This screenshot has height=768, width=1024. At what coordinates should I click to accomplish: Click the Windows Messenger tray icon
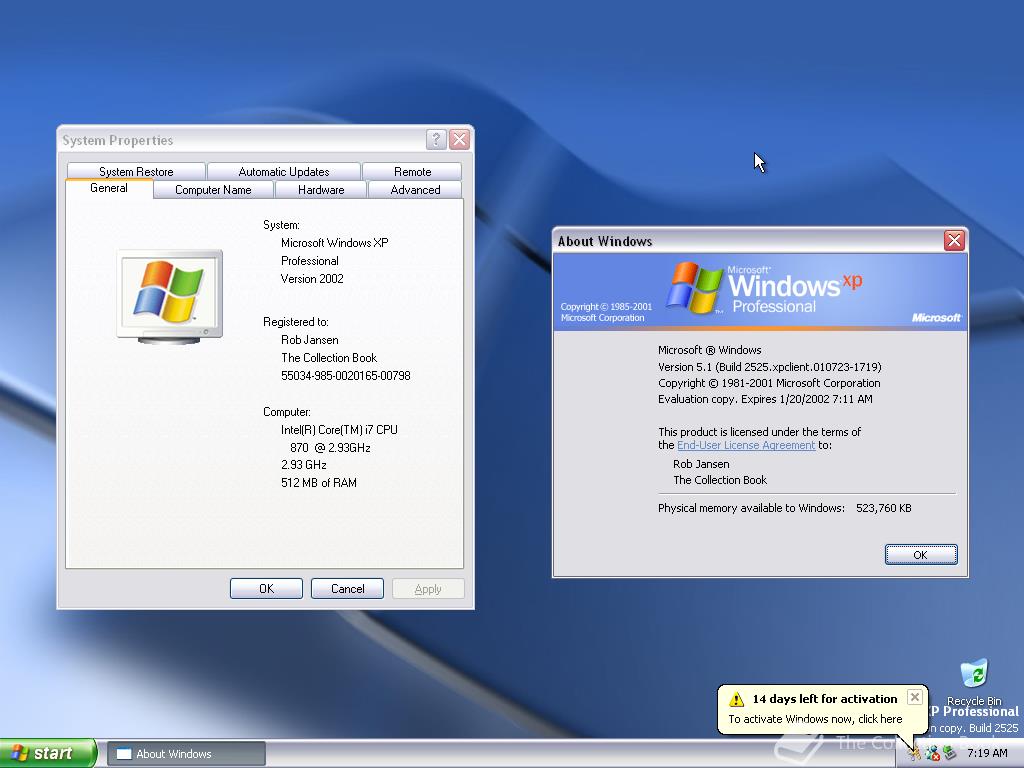click(x=932, y=753)
